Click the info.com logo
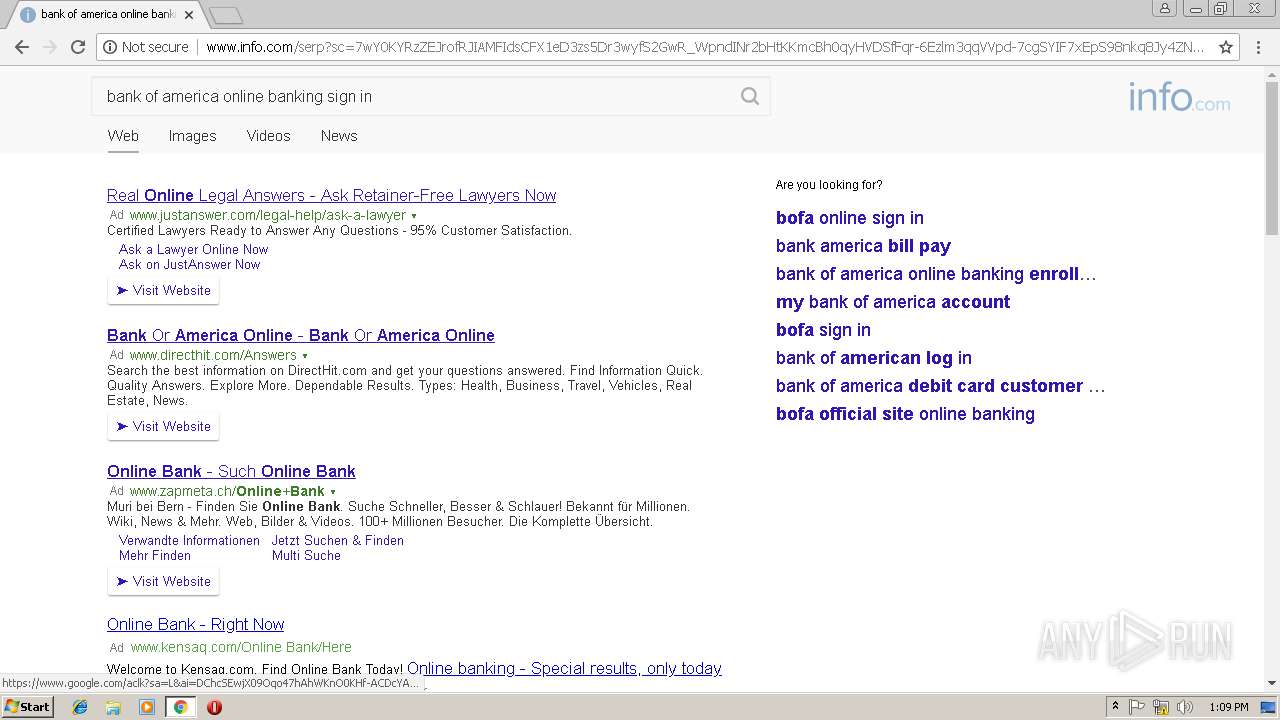This screenshot has width=1280, height=720. point(1180,97)
